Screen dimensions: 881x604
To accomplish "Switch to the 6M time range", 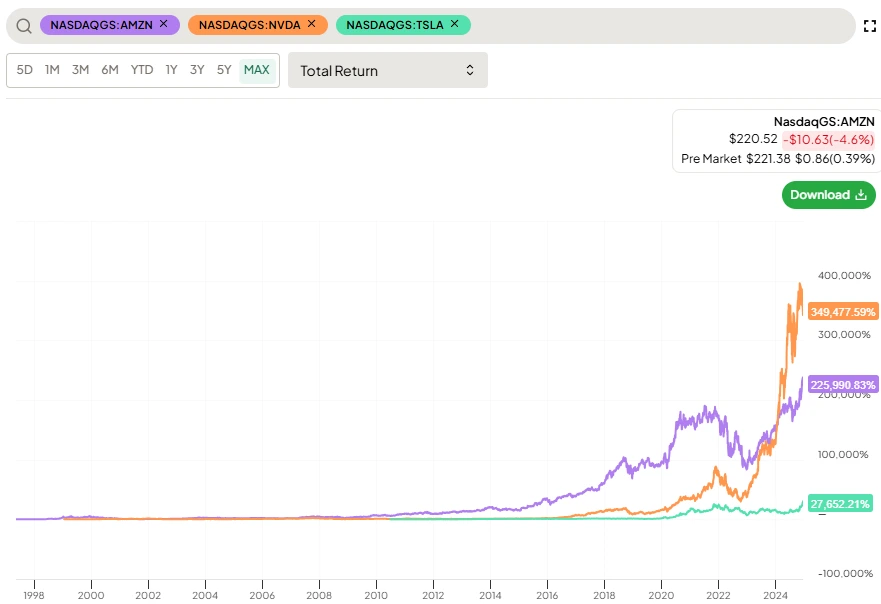I will tap(110, 70).
